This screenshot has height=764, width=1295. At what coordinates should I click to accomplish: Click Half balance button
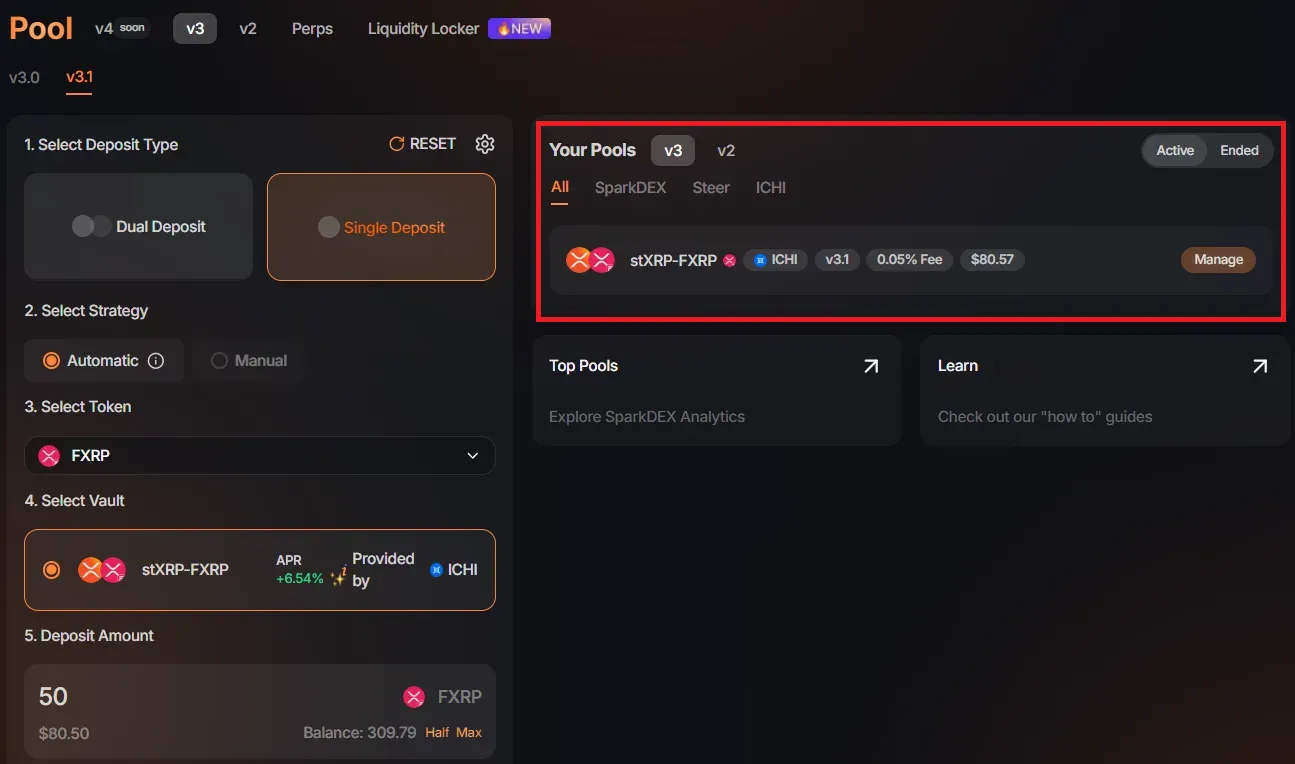click(437, 733)
